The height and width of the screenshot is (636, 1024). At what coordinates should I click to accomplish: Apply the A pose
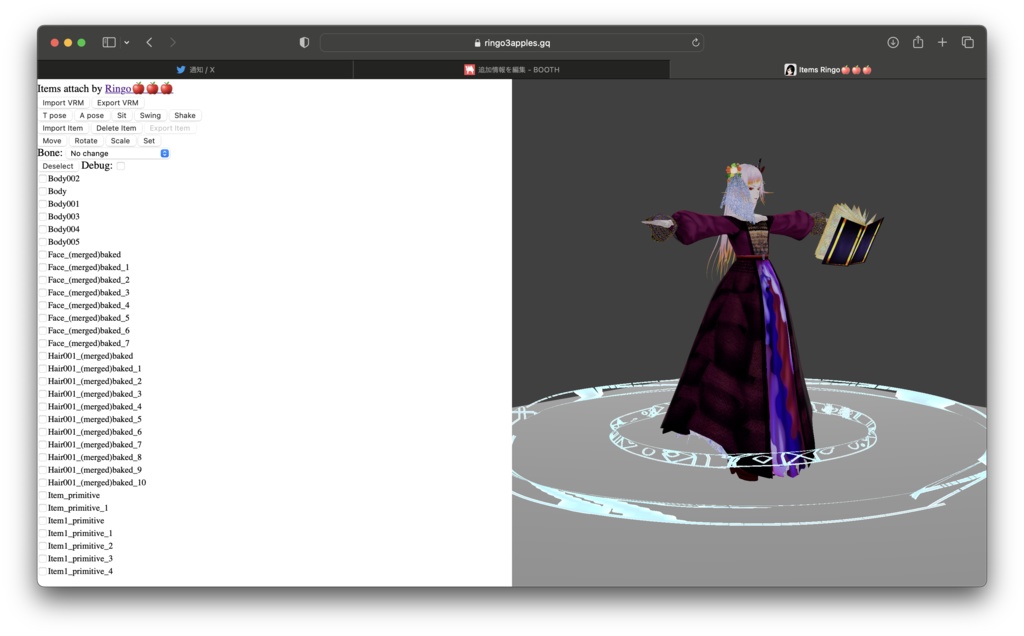click(x=91, y=116)
